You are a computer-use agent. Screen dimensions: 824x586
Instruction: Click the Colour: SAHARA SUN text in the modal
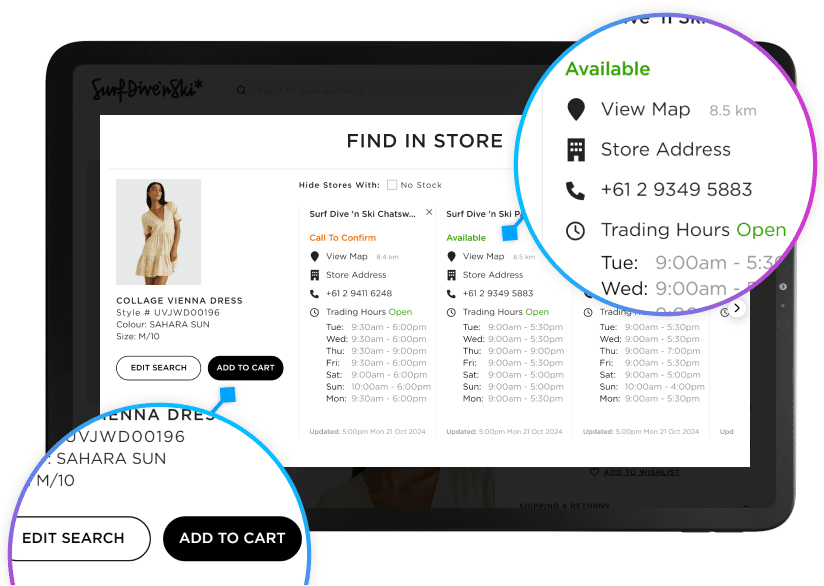pos(163,324)
